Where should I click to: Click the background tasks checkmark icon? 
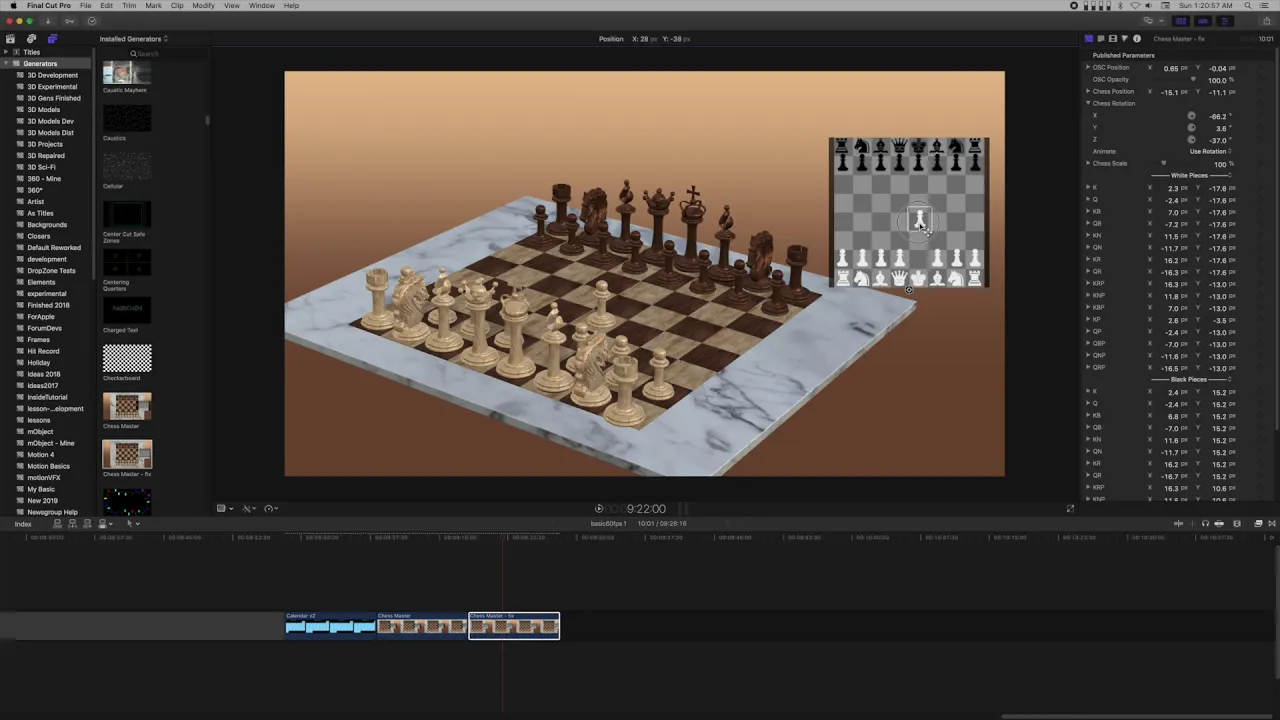click(92, 21)
